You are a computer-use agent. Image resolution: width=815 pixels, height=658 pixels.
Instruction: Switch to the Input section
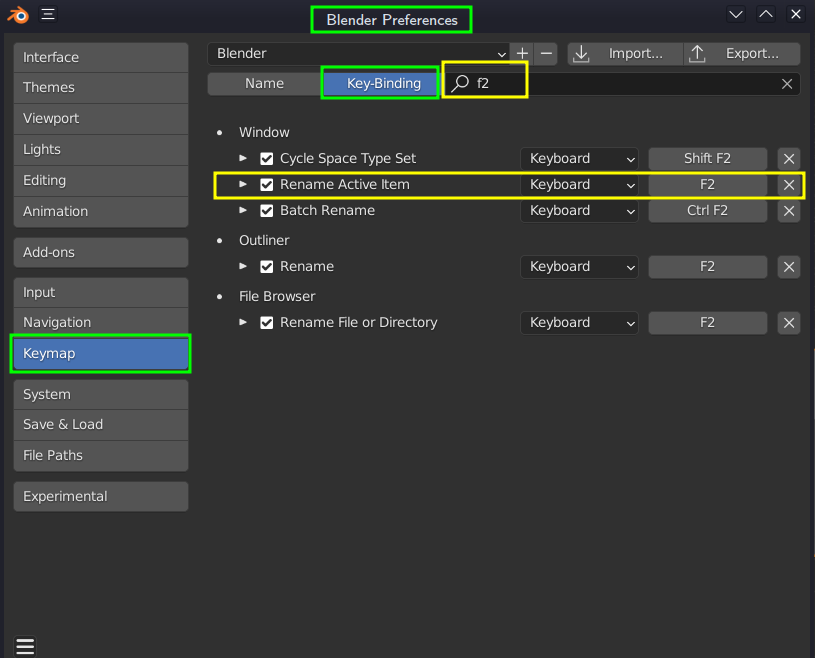click(x=101, y=293)
